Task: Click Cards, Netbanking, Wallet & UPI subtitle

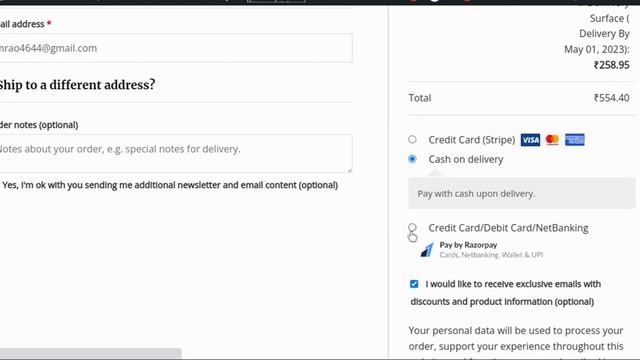Action: [491, 255]
